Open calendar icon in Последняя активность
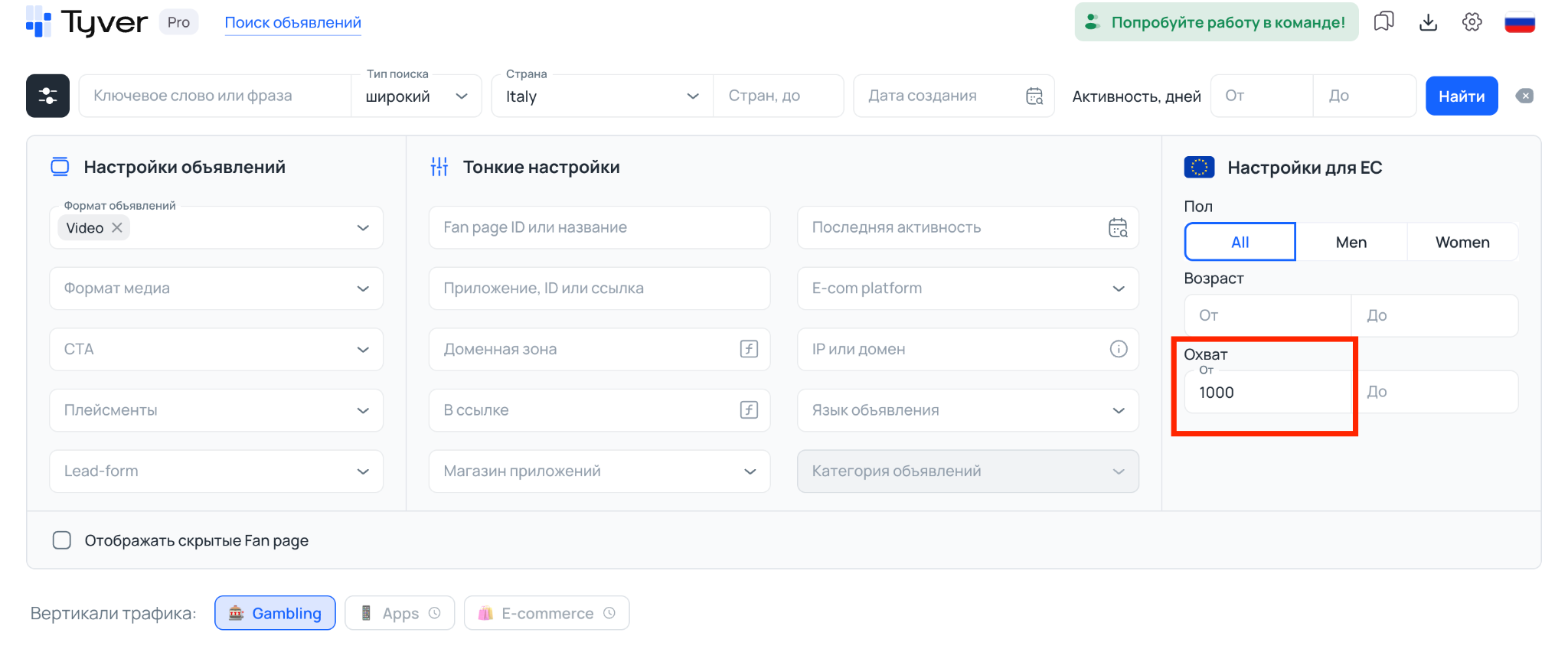The image size is (1568, 662). pos(1119,227)
